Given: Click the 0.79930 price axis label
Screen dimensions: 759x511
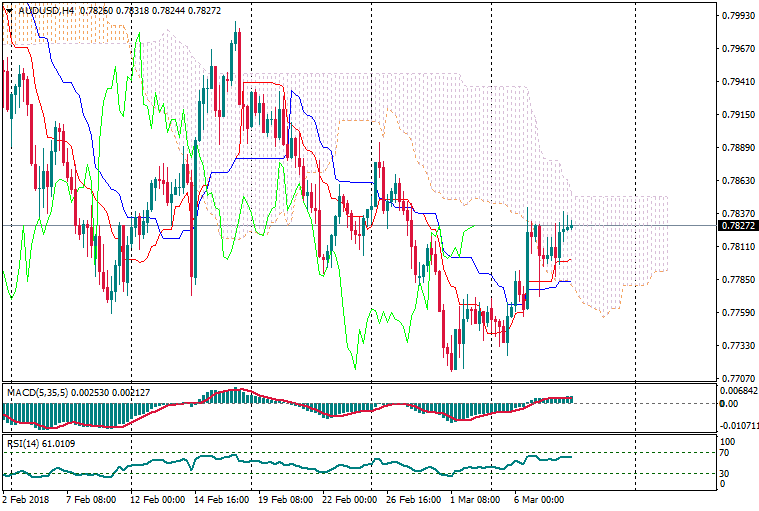Looking at the screenshot, I should click(x=736, y=16).
